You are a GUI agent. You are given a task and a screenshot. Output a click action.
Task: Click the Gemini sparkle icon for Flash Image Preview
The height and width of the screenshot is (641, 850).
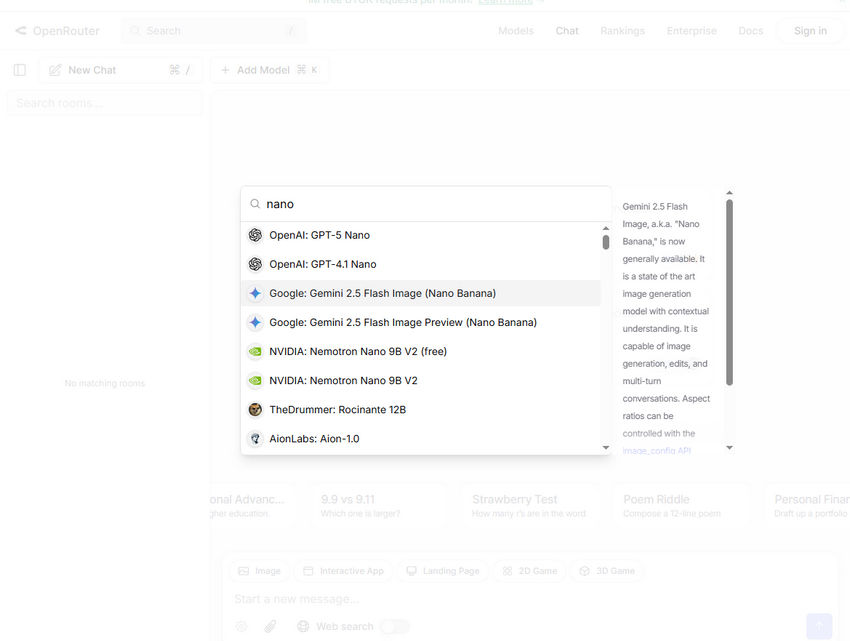coord(255,322)
